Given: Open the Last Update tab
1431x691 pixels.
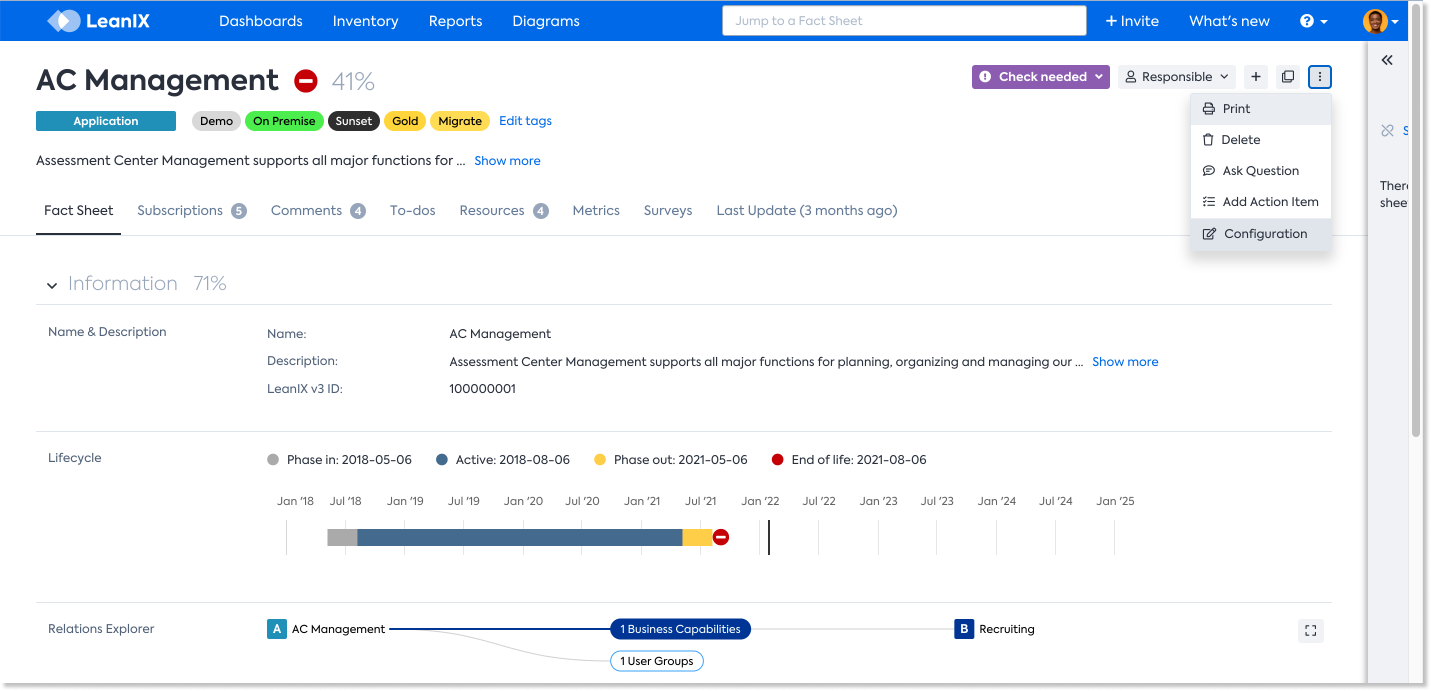Looking at the screenshot, I should pos(807,211).
